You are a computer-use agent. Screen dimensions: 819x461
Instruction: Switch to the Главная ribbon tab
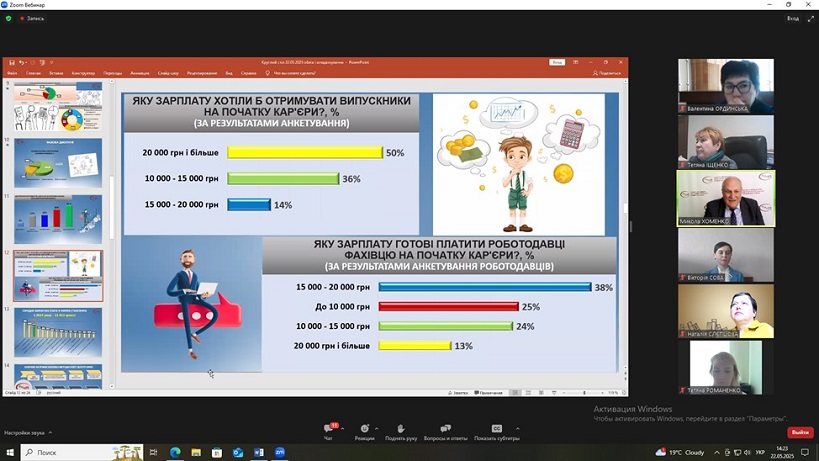tap(33, 73)
